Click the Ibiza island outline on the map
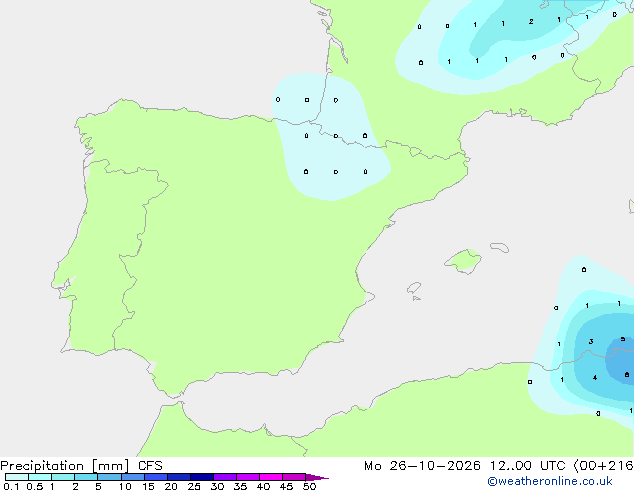This screenshot has height=490, width=634. (x=414, y=288)
